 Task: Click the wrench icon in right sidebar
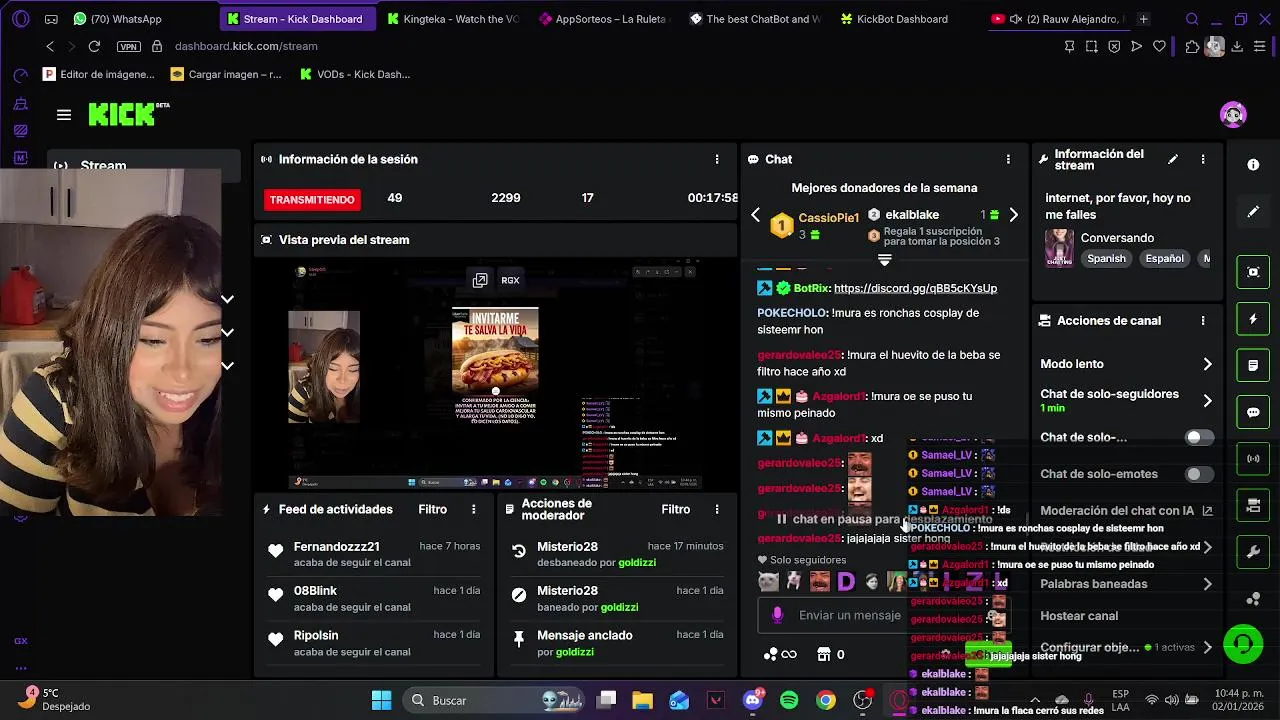pos(1253,552)
